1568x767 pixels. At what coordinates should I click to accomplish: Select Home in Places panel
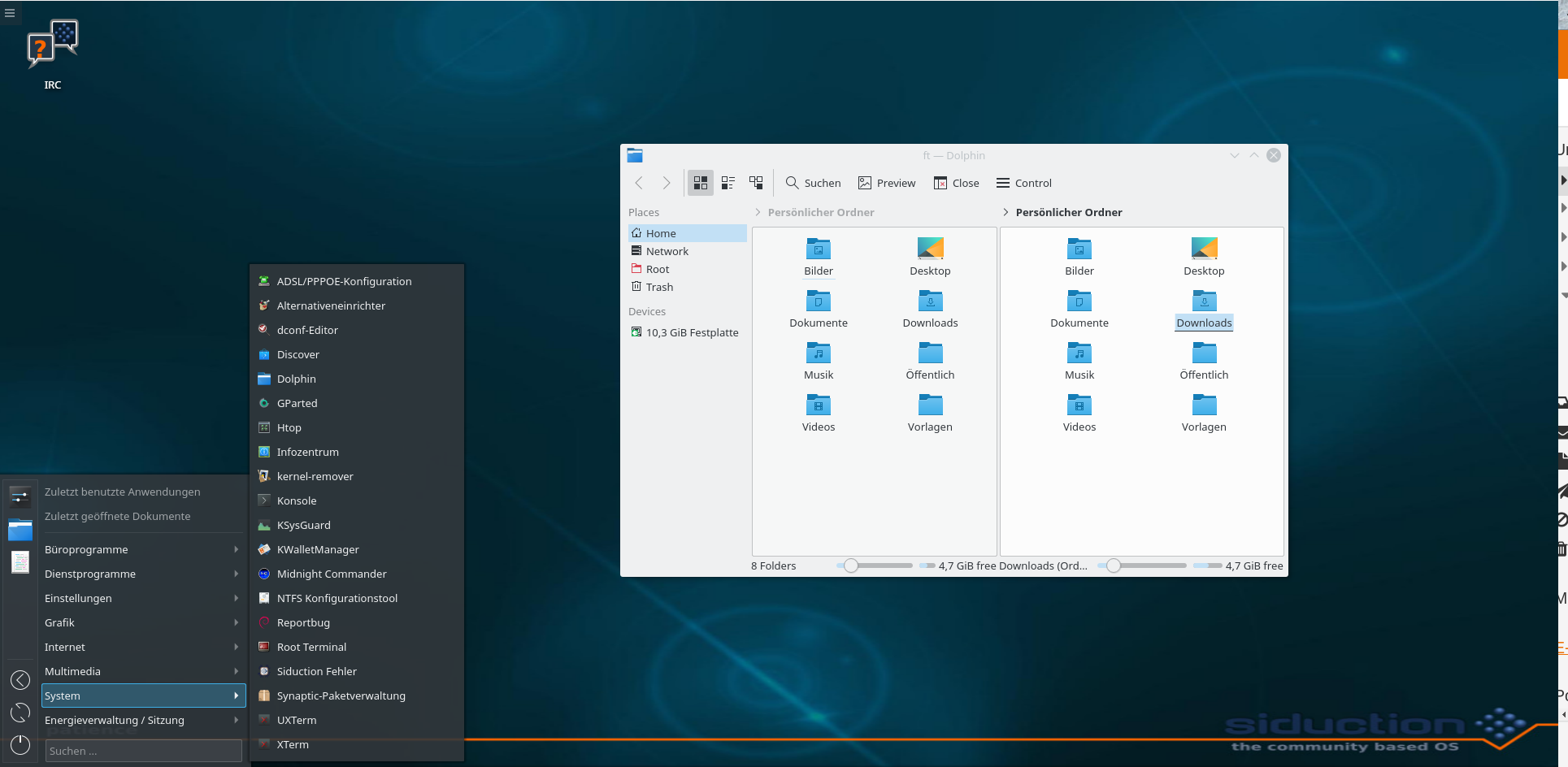click(687, 233)
